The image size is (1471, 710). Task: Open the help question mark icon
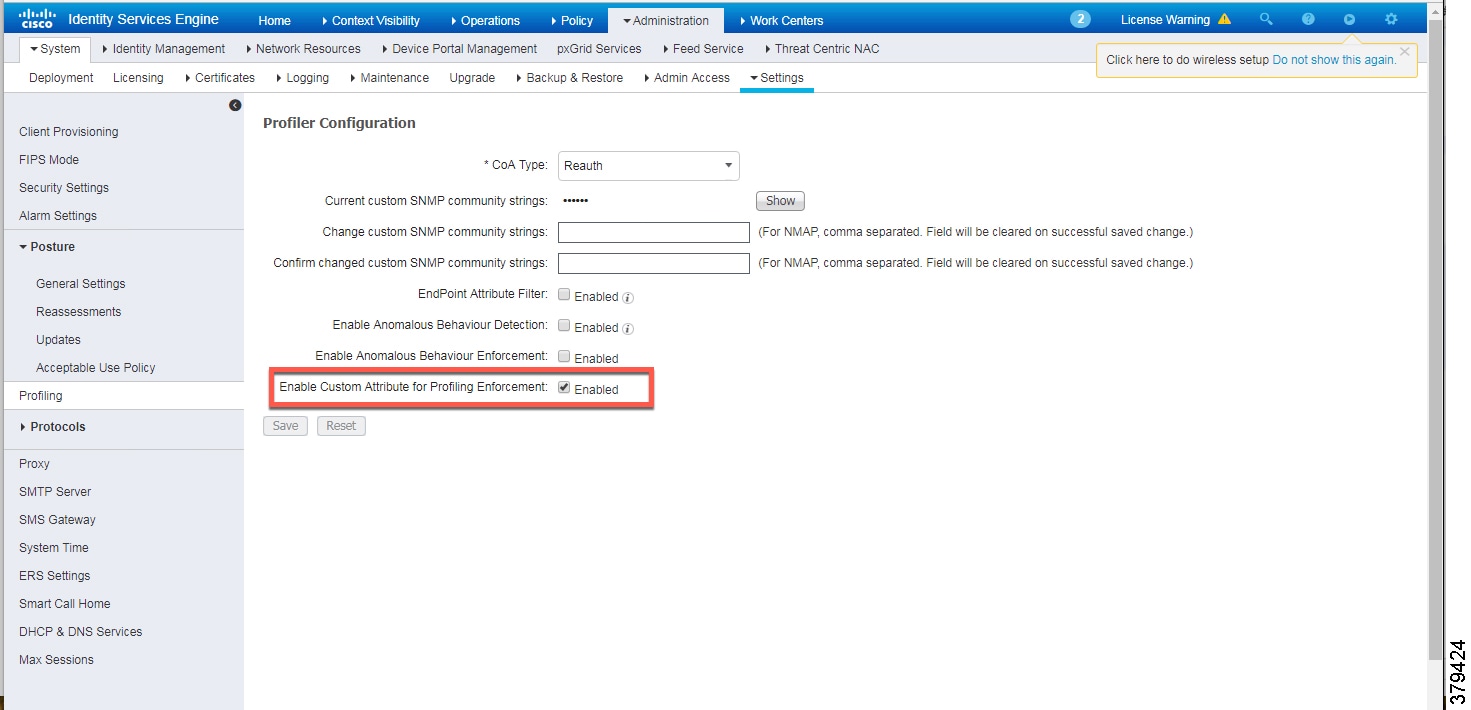[1308, 19]
